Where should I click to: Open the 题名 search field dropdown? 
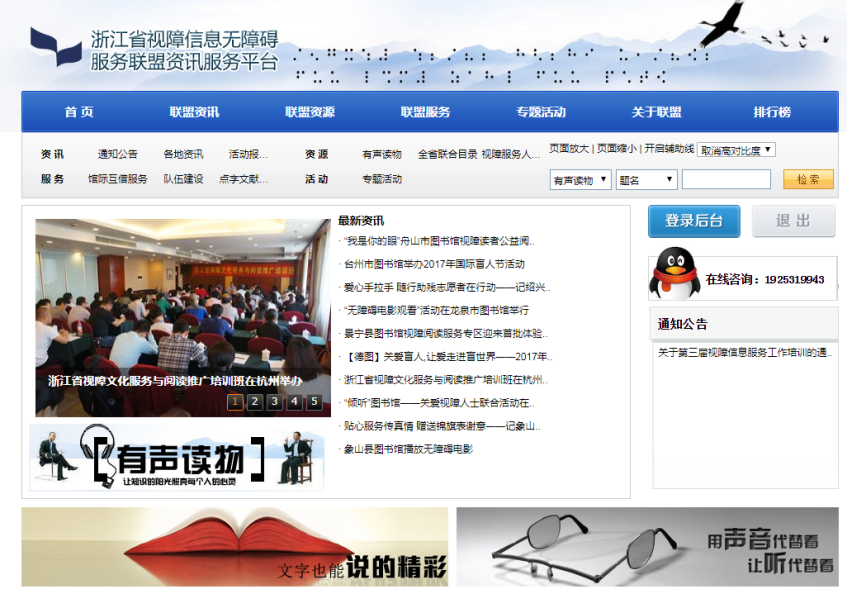pyautogui.click(x=647, y=180)
